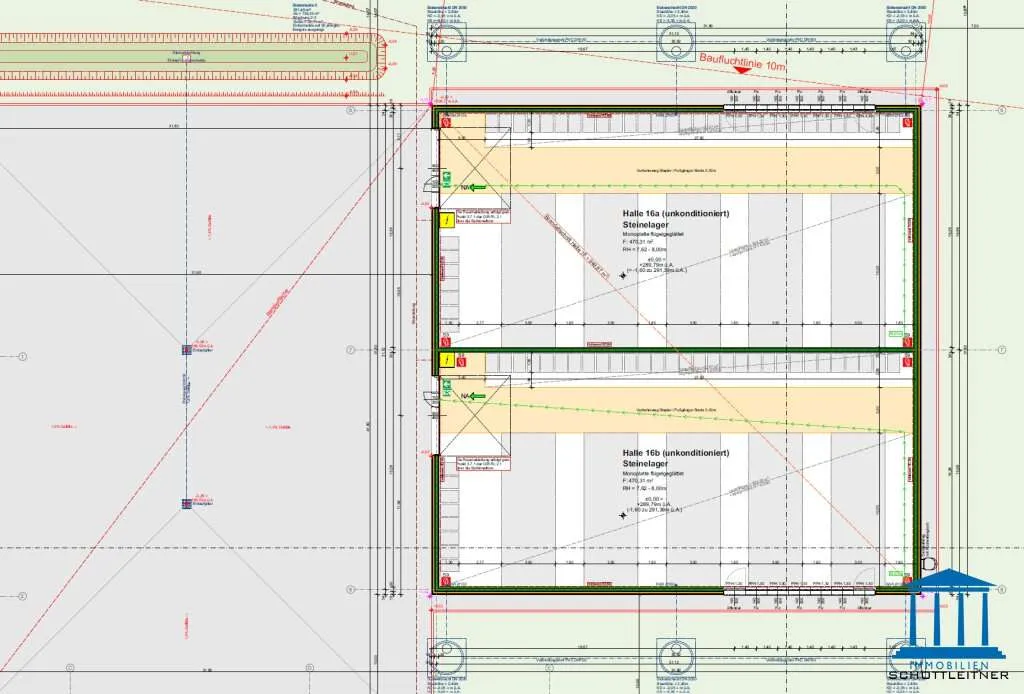This screenshot has width=1024, height=694.
Task: Click the orange traffic-lane text in Halle 16a
Action: click(676, 170)
